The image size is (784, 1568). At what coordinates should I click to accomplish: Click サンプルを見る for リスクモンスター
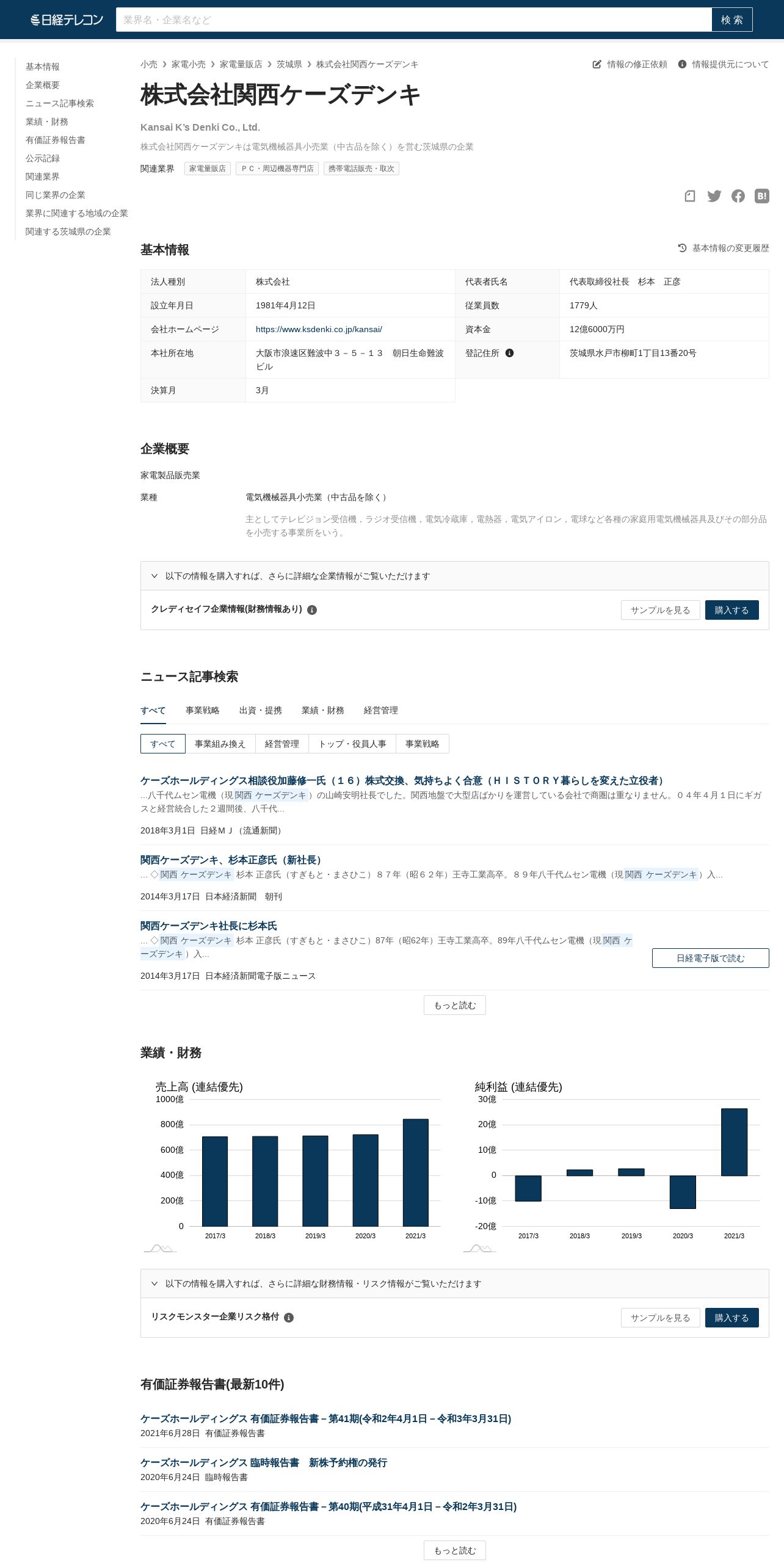tap(661, 1318)
